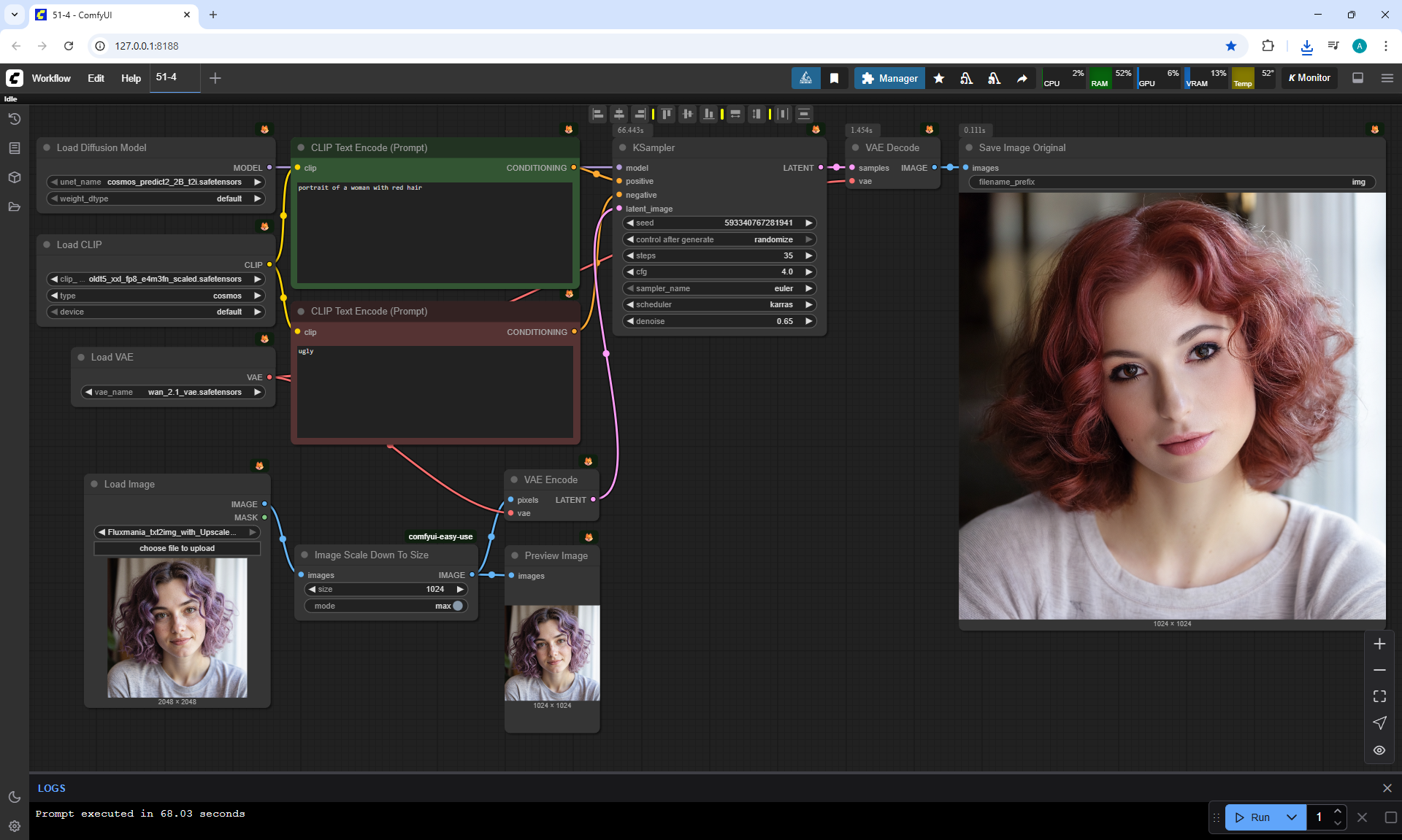Open the Workflow menu
The image size is (1402, 840).
pyautogui.click(x=51, y=78)
